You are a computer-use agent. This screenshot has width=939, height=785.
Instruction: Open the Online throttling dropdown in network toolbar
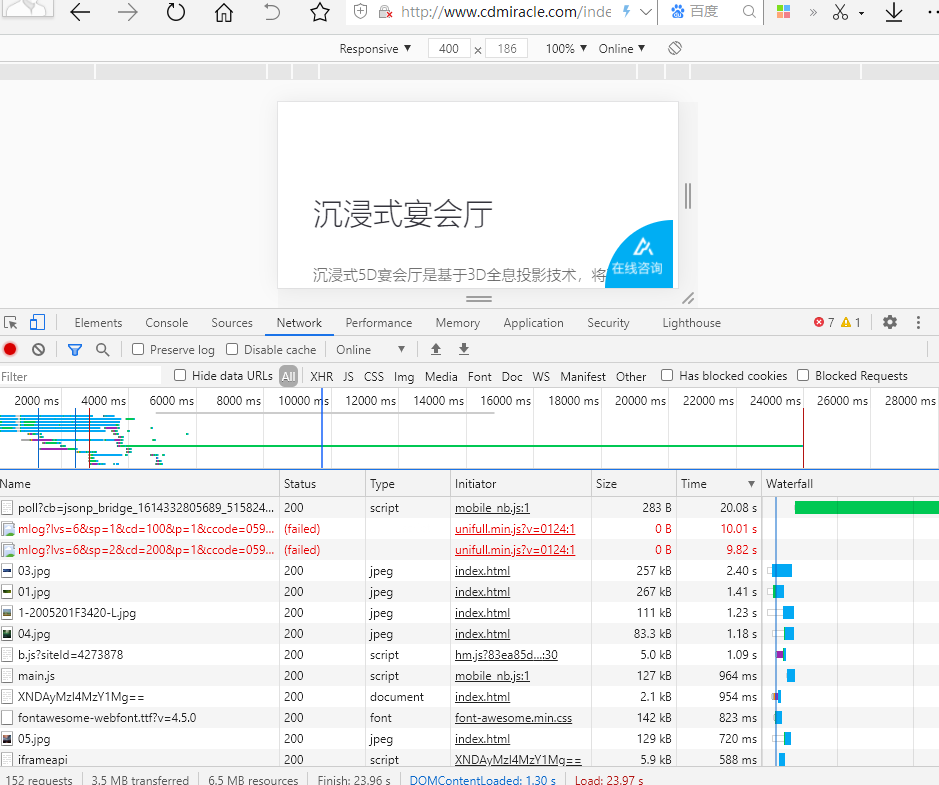371,349
